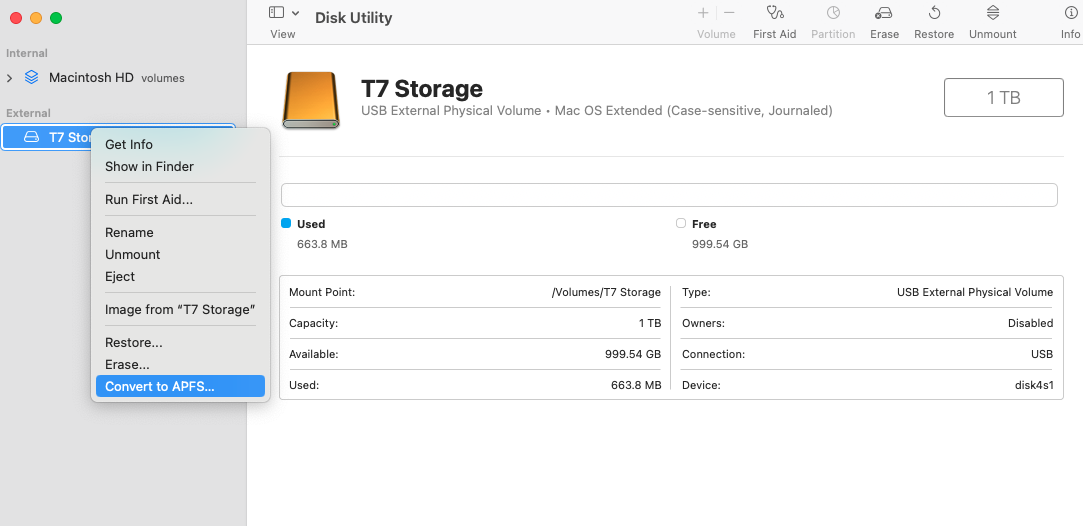Click the Device disk4s1 value

[x=1033, y=385]
